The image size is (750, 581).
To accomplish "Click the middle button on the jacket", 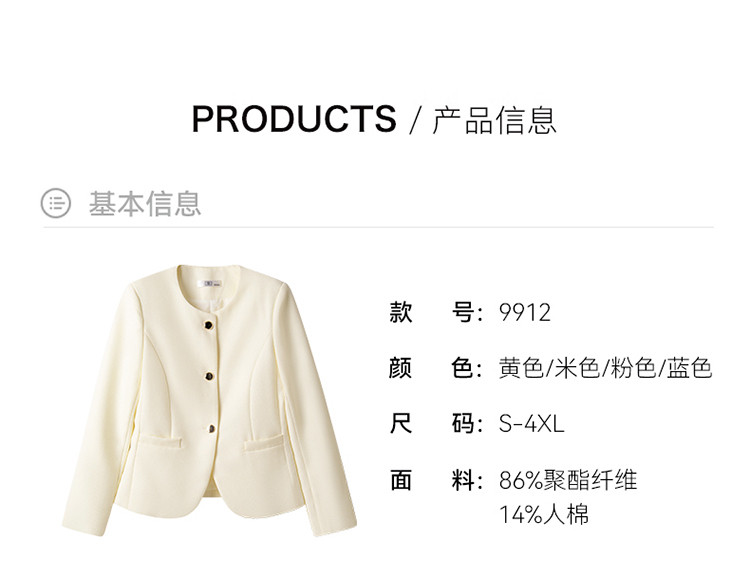I will [x=210, y=377].
